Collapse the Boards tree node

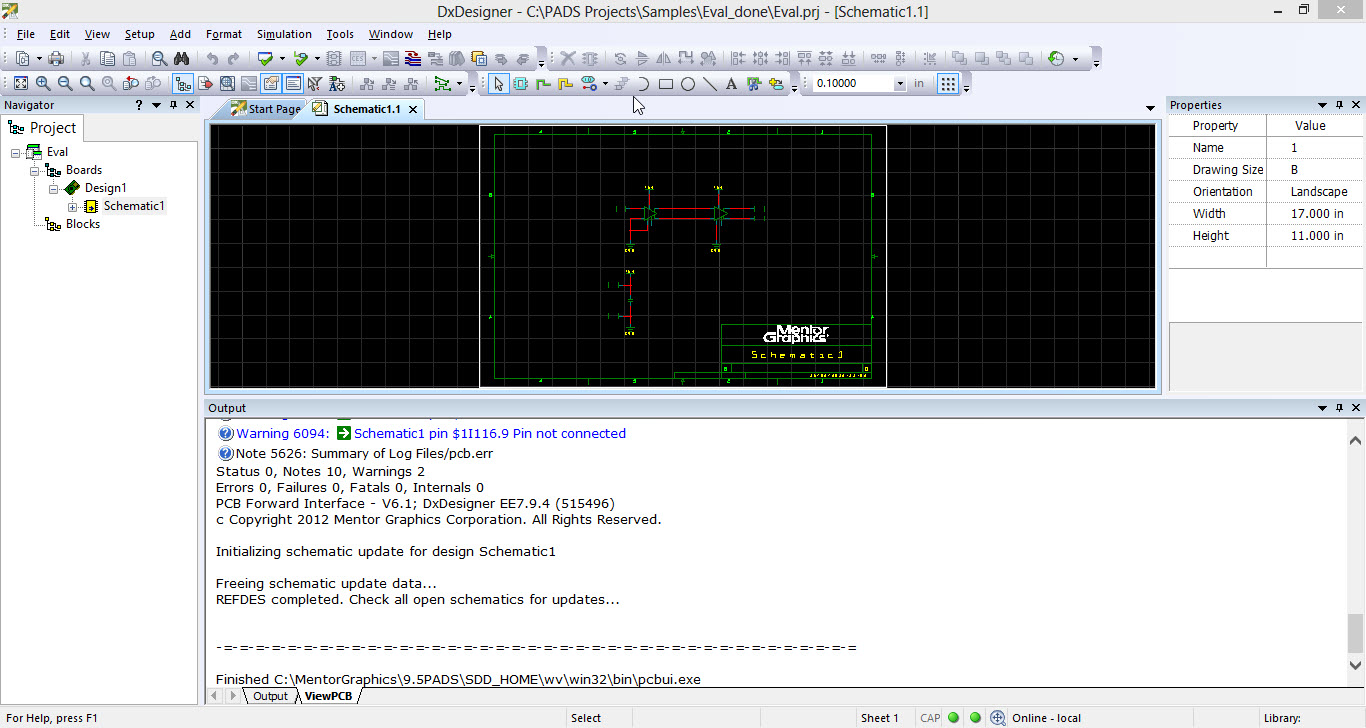tap(35, 170)
